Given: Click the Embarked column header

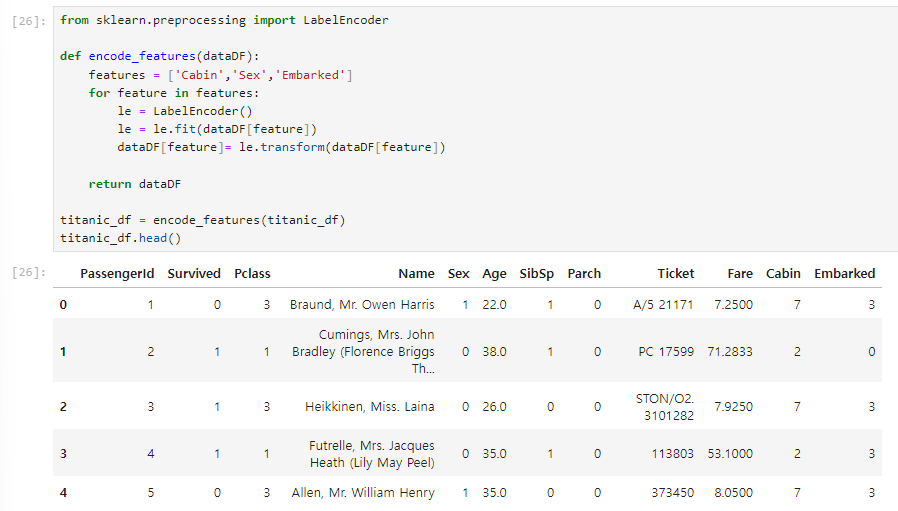Looking at the screenshot, I should 844,274.
